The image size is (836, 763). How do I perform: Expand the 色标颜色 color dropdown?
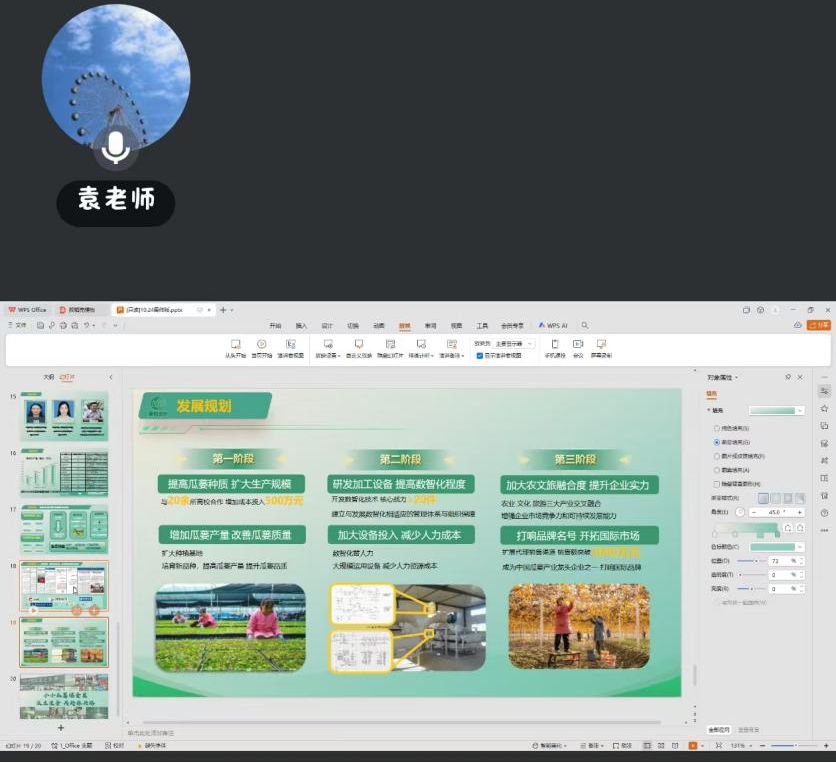(800, 547)
